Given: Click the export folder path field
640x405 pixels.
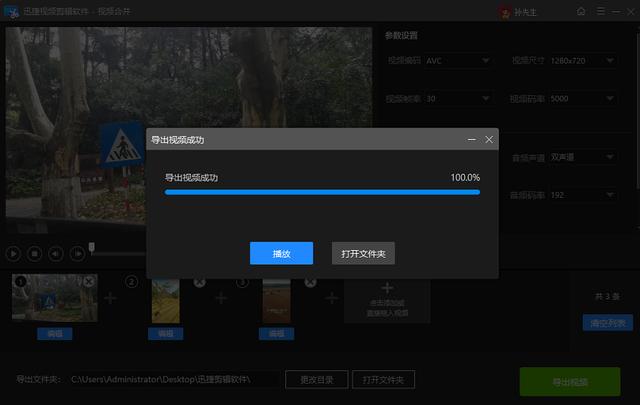Looking at the screenshot, I should [175, 380].
